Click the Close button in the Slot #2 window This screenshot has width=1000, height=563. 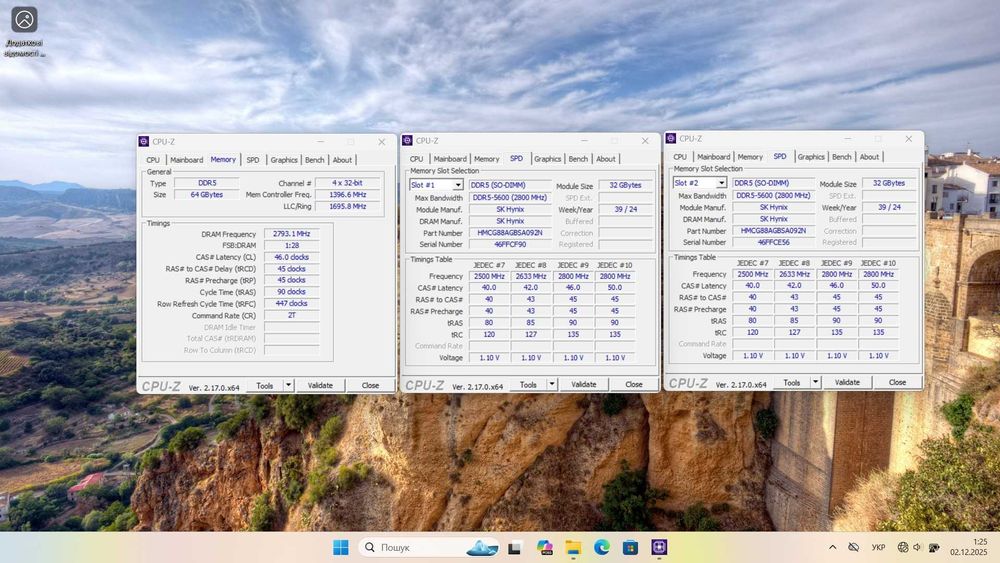(897, 382)
